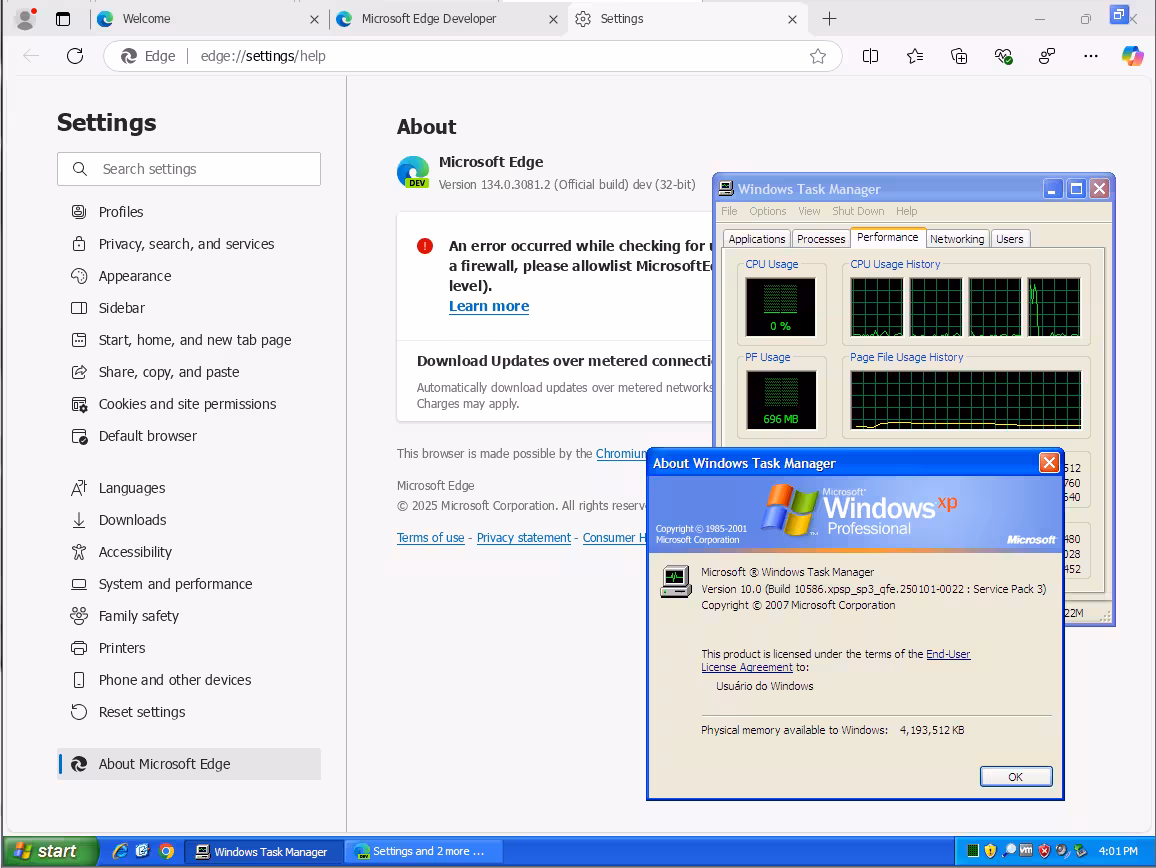Switch to Networking tab in Task Manager
1156x868 pixels.
[x=957, y=239]
